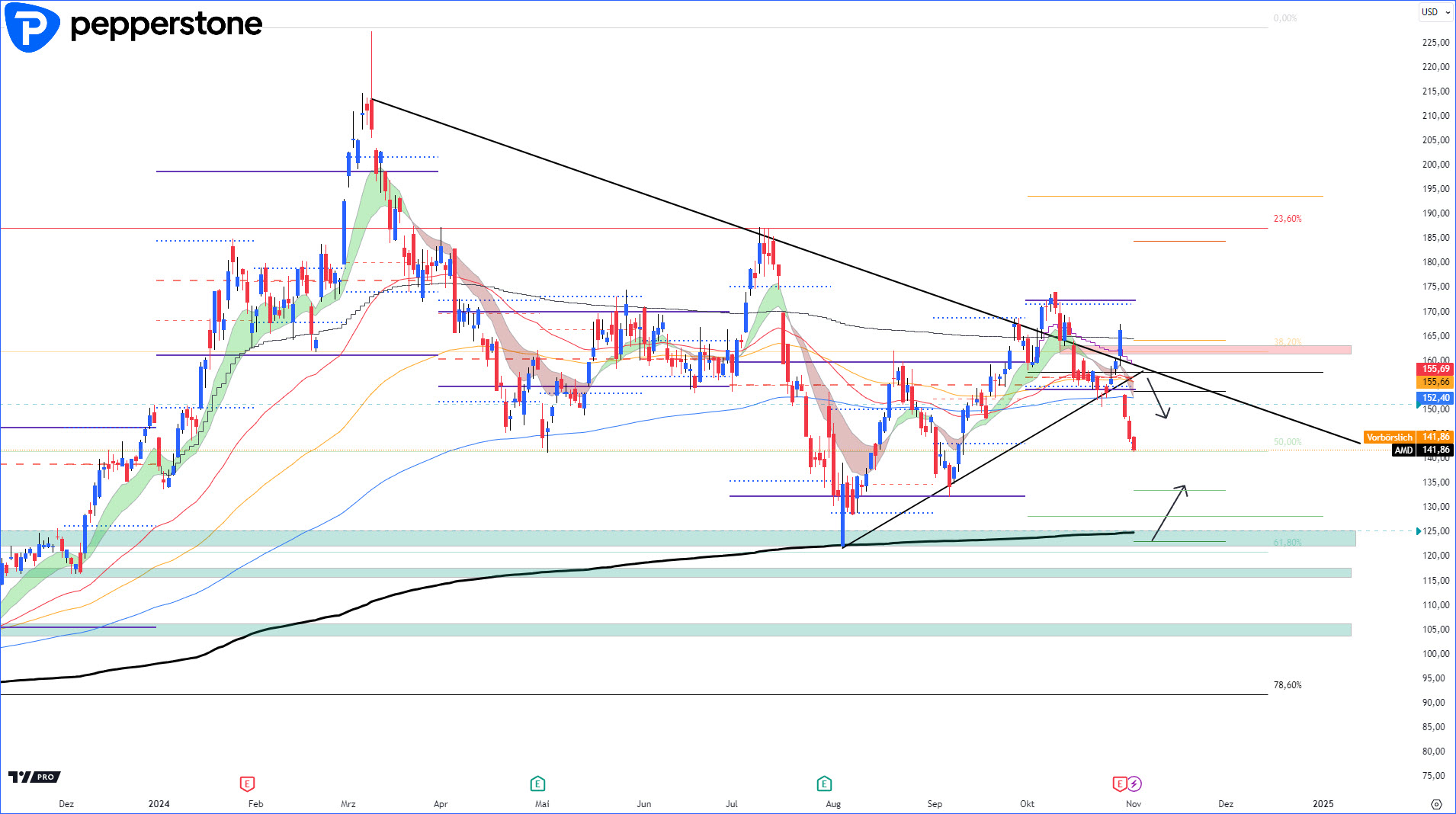This screenshot has width=1456, height=814.
Task: Click the 23,60% Fibonacci level label
Action: (x=1288, y=219)
